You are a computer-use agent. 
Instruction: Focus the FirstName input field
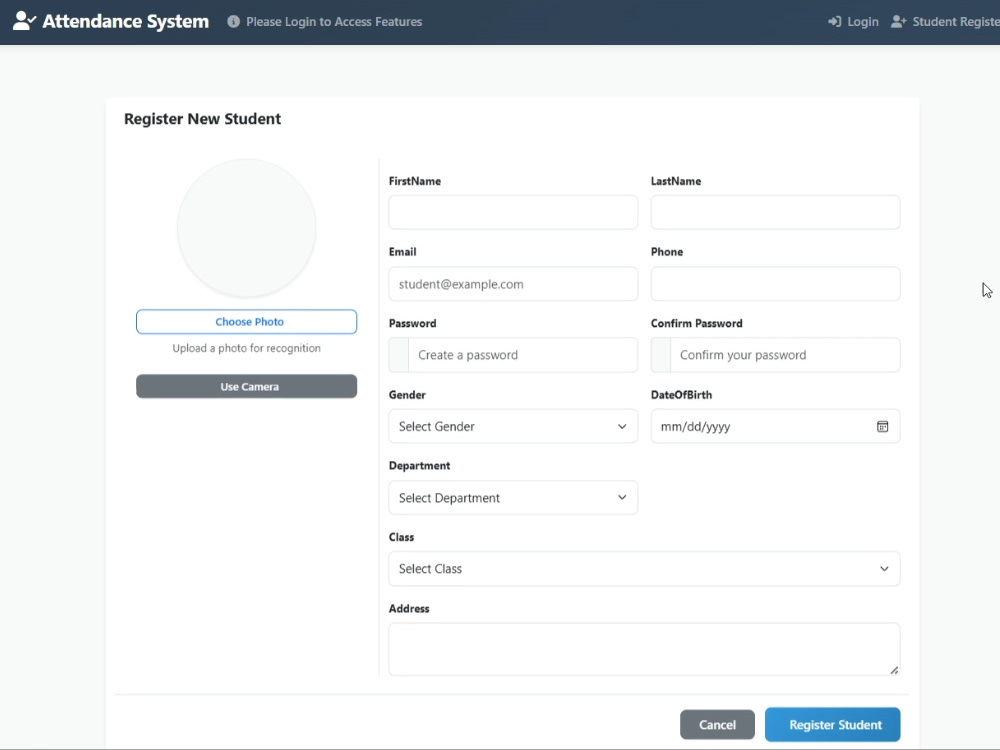[x=513, y=212]
